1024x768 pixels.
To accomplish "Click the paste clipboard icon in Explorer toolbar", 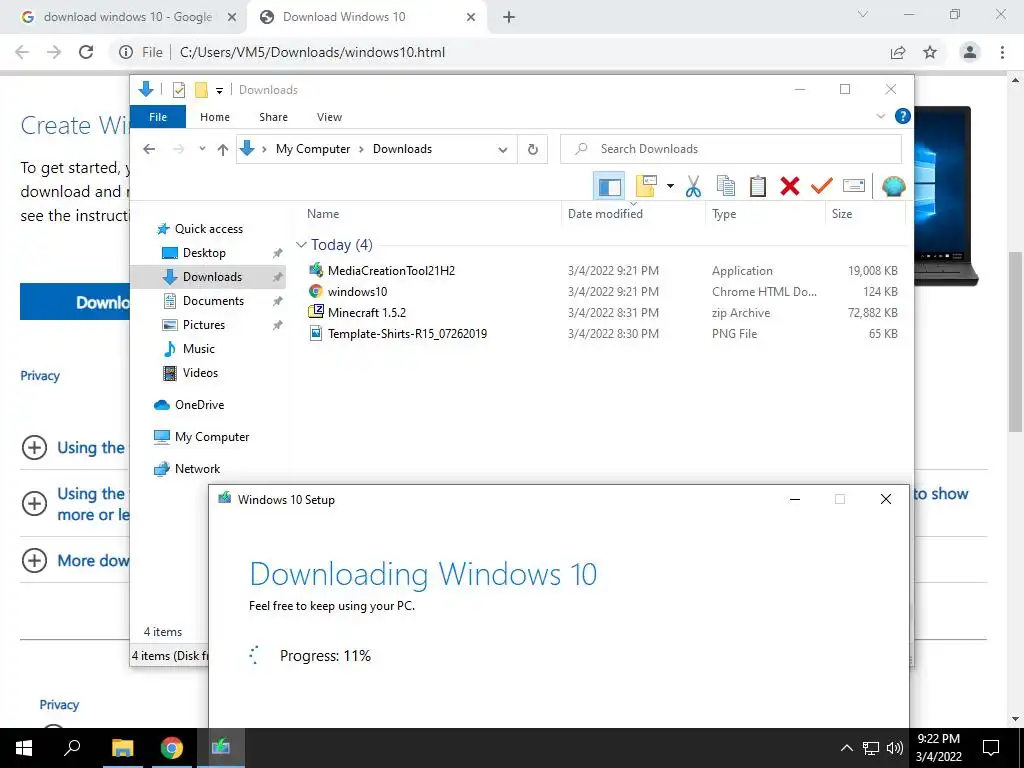I will [x=758, y=186].
